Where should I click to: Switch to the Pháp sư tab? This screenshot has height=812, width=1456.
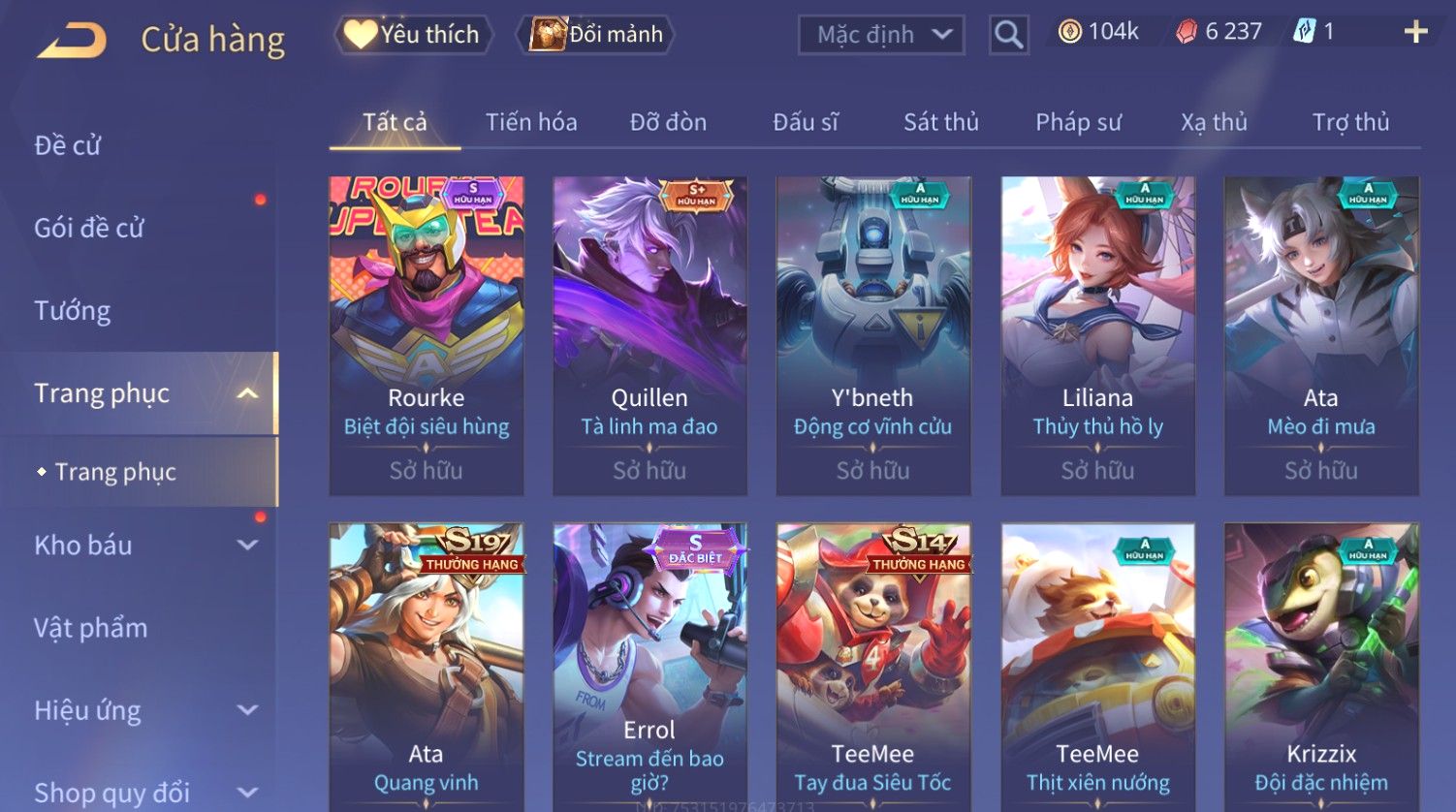click(1078, 122)
